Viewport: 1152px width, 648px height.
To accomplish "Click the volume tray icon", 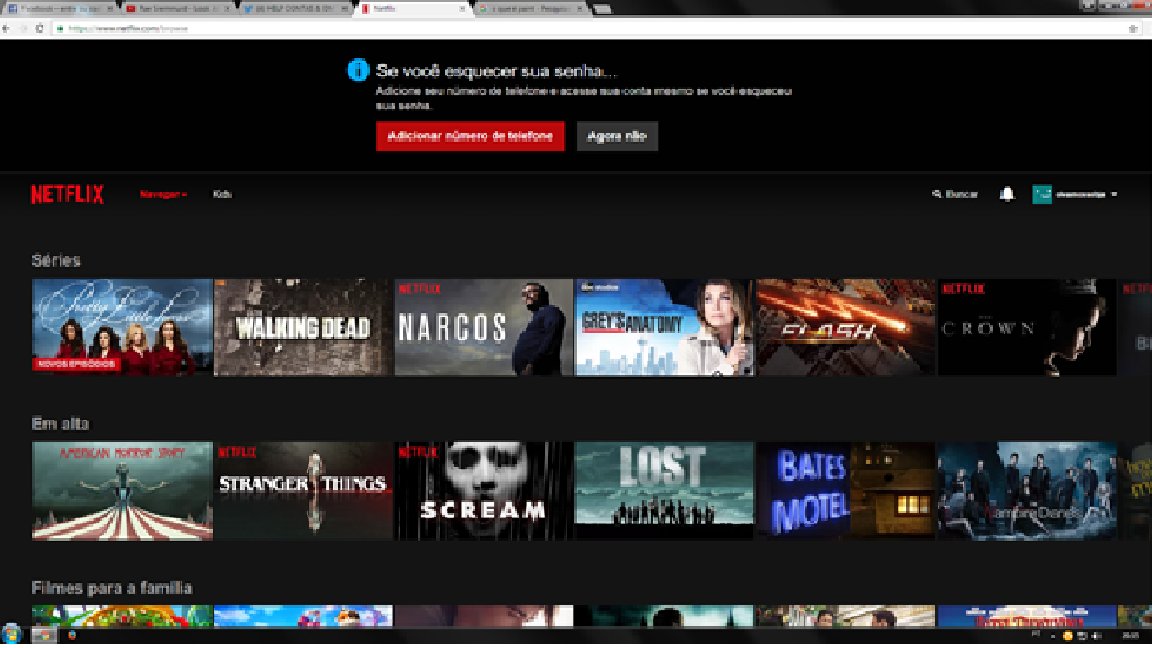I will tap(1095, 636).
